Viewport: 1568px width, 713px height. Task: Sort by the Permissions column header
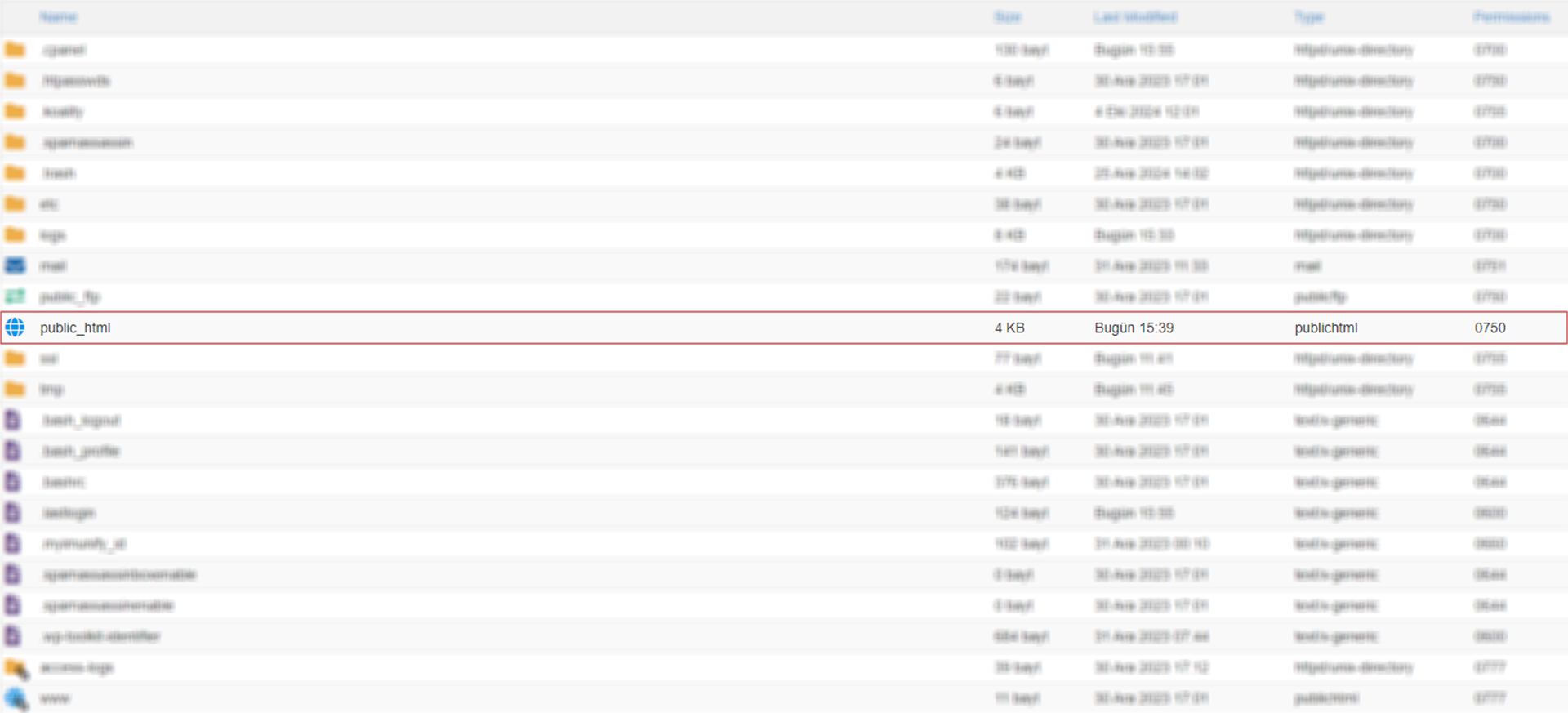(1512, 17)
